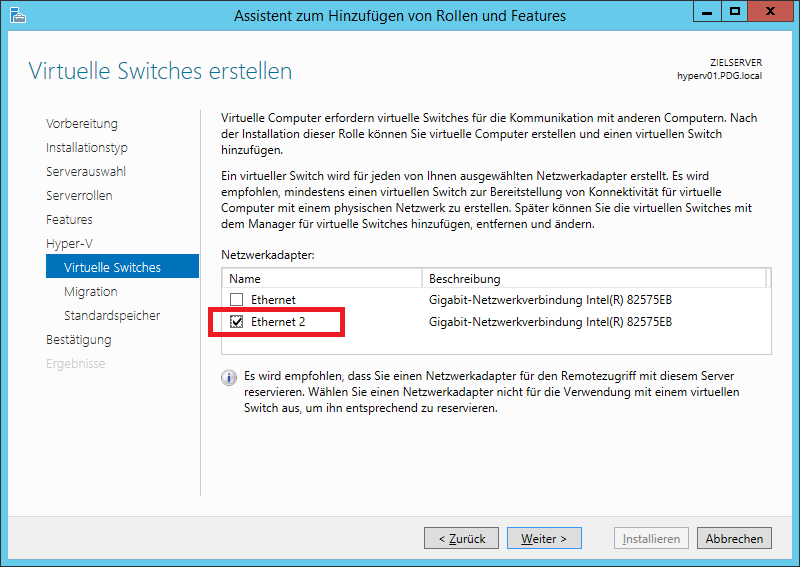The height and width of the screenshot is (567, 800).
Task: Jump to the Serverrollen page
Action: 79,196
